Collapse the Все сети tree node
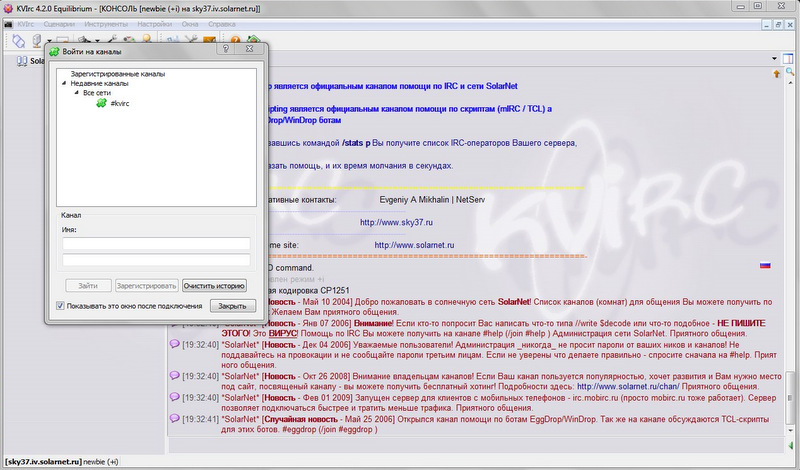The image size is (800, 470). (76, 93)
